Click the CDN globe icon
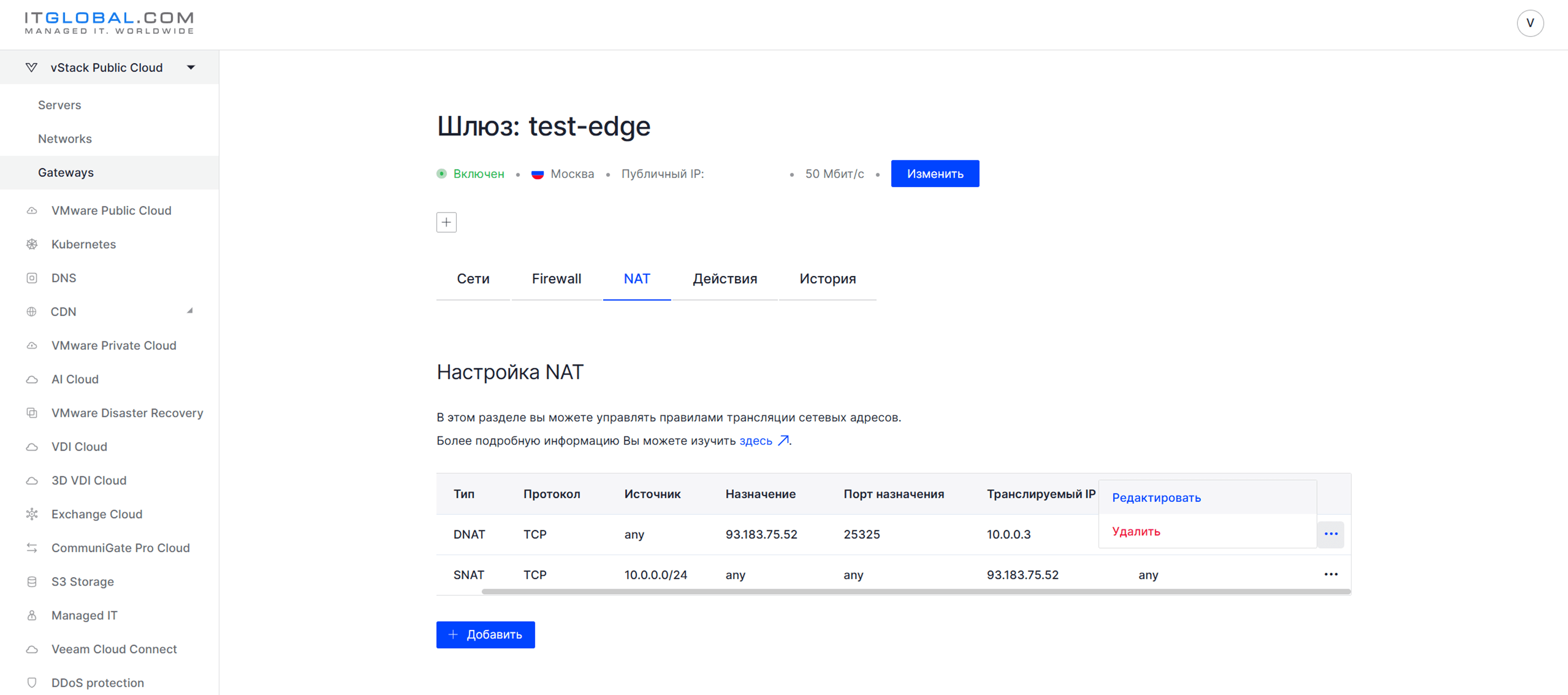The height and width of the screenshot is (695, 1568). pos(31,312)
